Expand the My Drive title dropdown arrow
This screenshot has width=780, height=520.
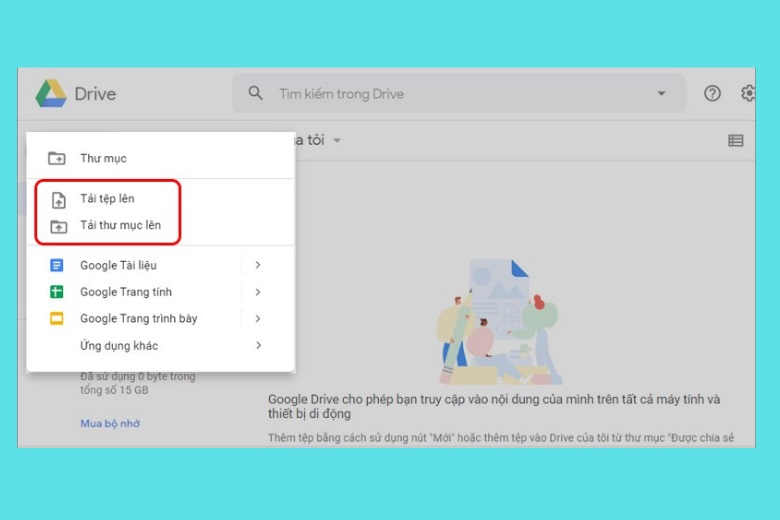(x=337, y=140)
